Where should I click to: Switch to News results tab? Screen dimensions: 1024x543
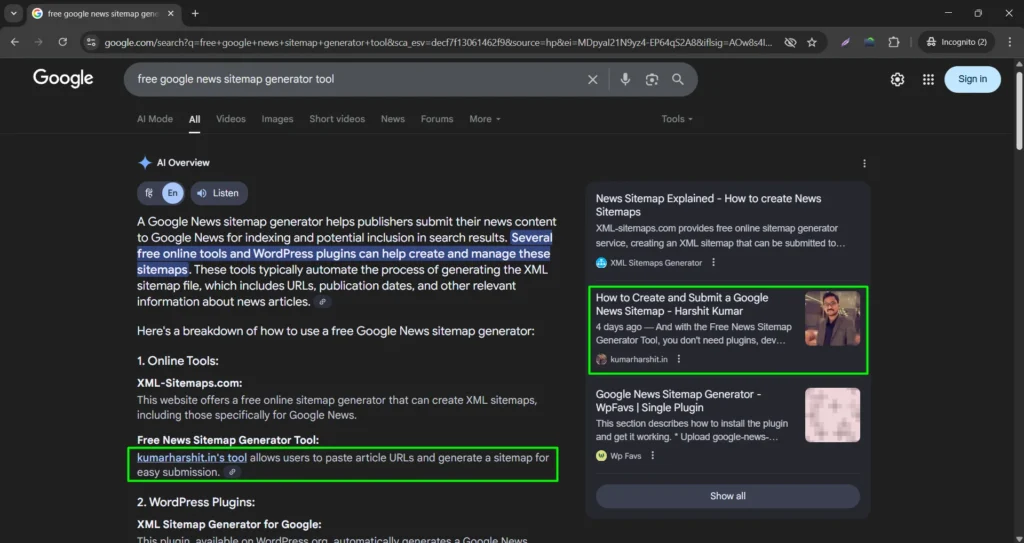click(x=392, y=119)
